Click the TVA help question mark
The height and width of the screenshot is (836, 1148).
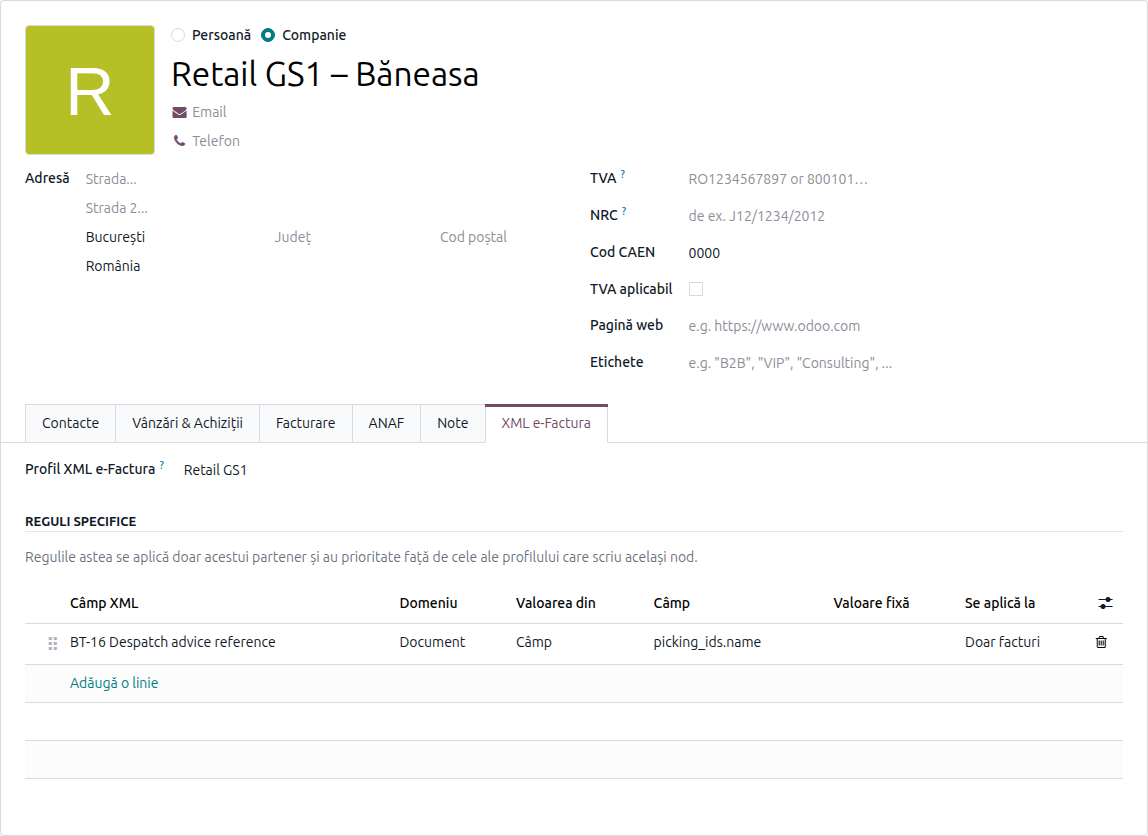point(623,174)
